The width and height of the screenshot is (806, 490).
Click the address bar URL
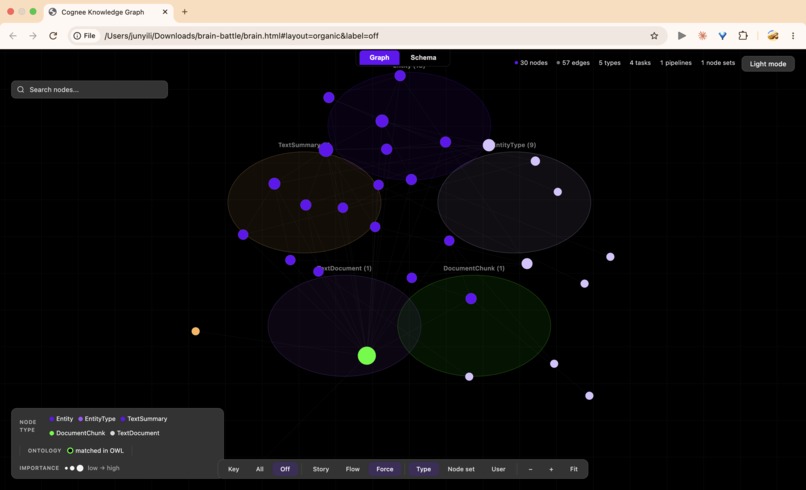click(242, 35)
